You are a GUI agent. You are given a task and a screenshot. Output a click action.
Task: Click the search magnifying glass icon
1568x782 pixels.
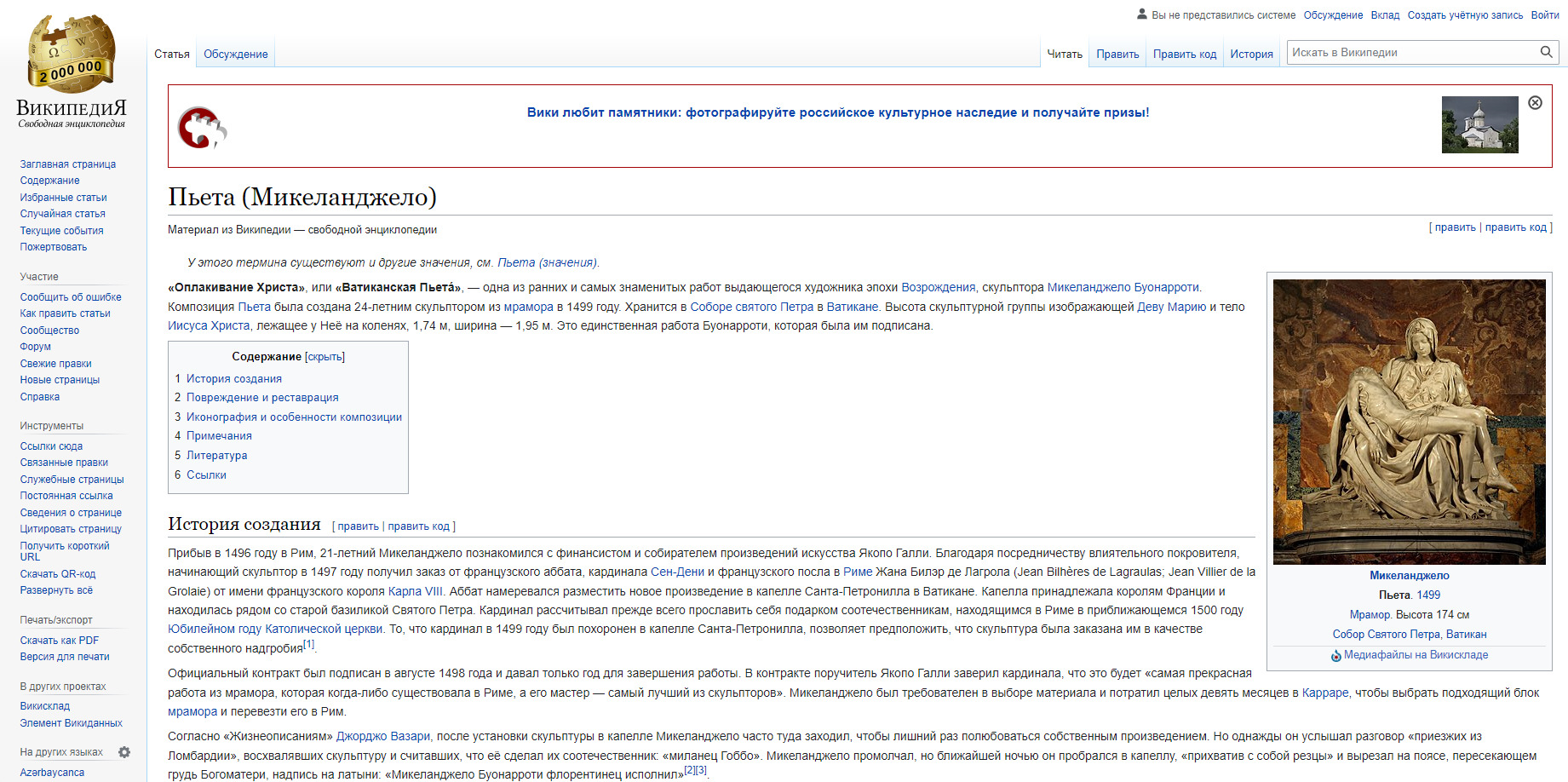click(x=1546, y=53)
